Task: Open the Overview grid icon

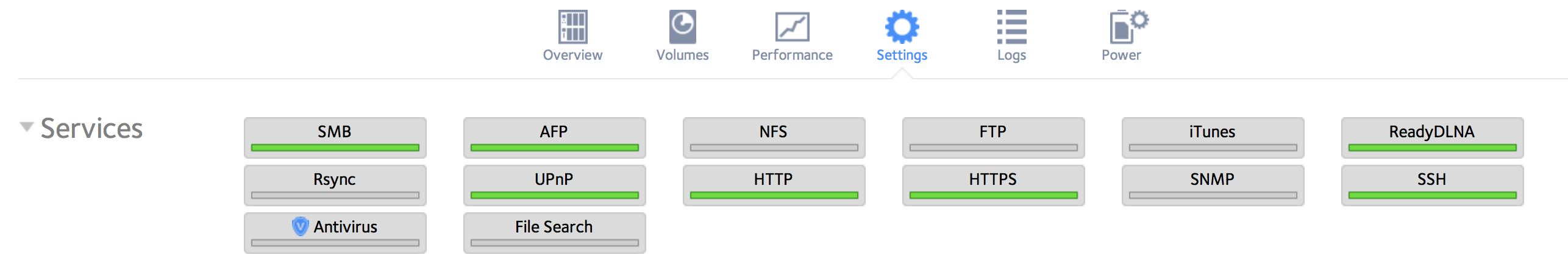Action: pos(572,27)
